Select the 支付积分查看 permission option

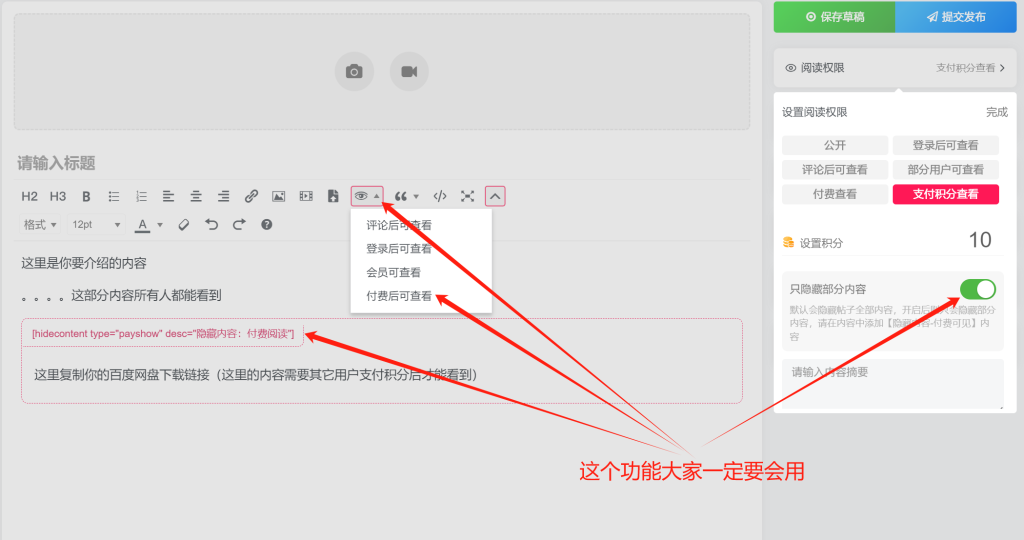(x=945, y=194)
